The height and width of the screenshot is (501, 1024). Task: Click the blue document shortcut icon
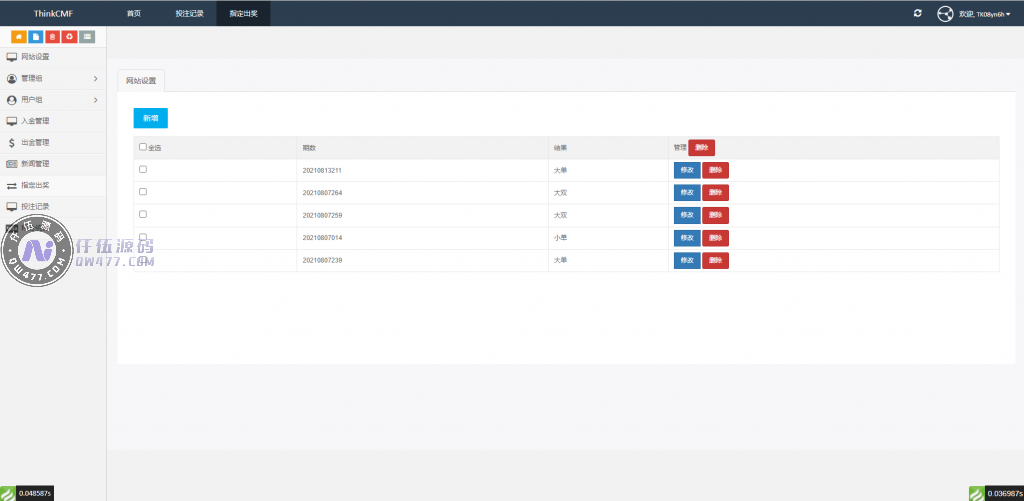pyautogui.click(x=35, y=37)
